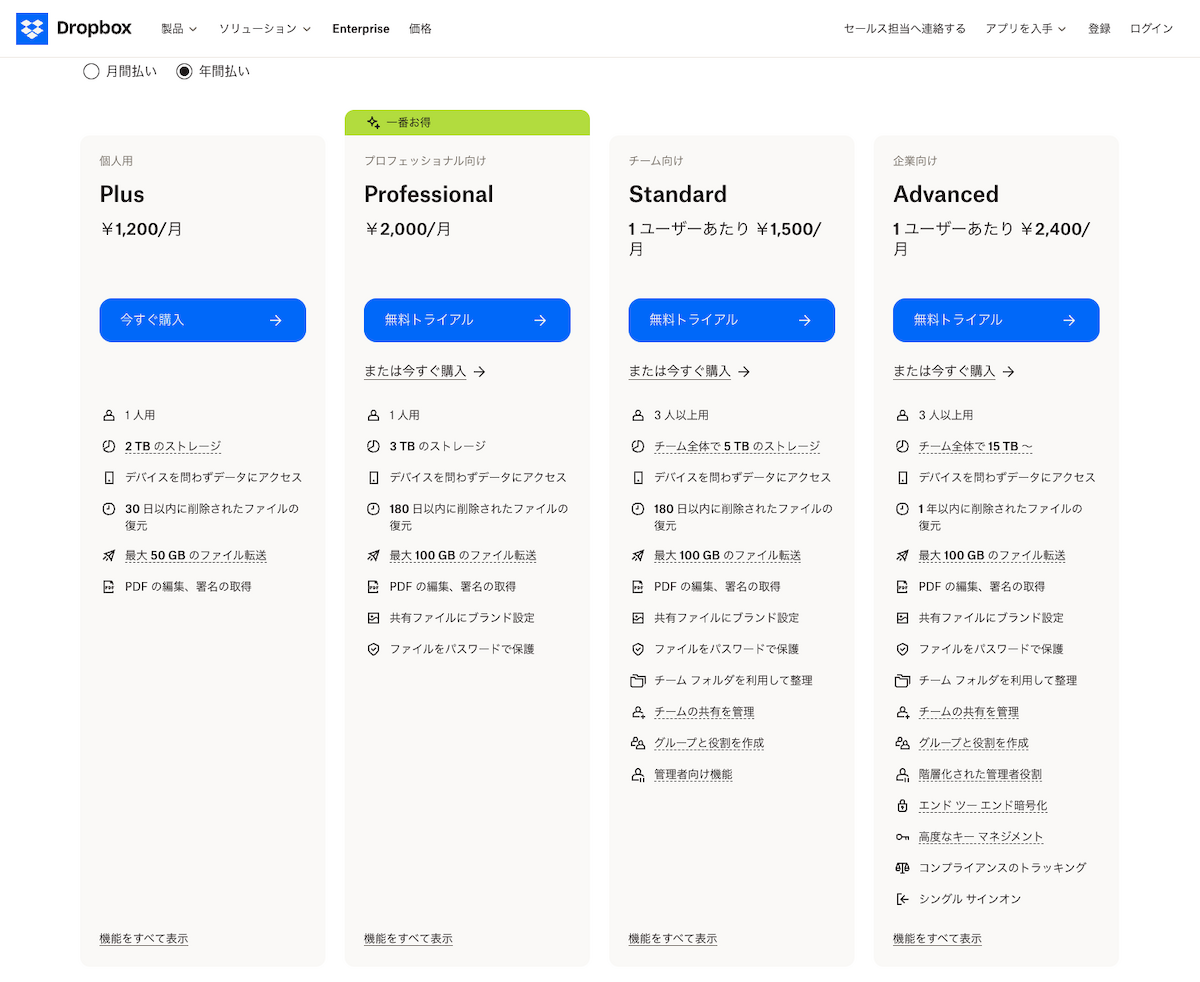Click folder icon in the Standard plan features
The height and width of the screenshot is (982, 1200).
pos(638,681)
